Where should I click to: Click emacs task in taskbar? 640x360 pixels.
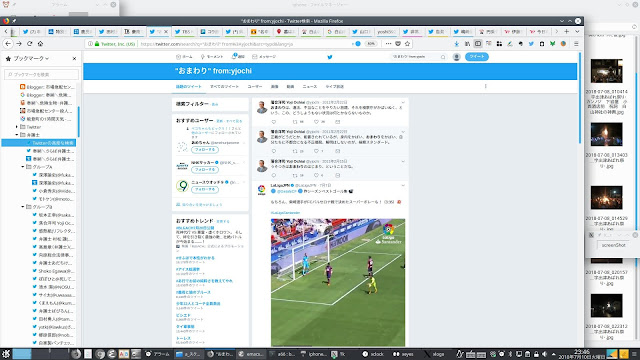251,354
